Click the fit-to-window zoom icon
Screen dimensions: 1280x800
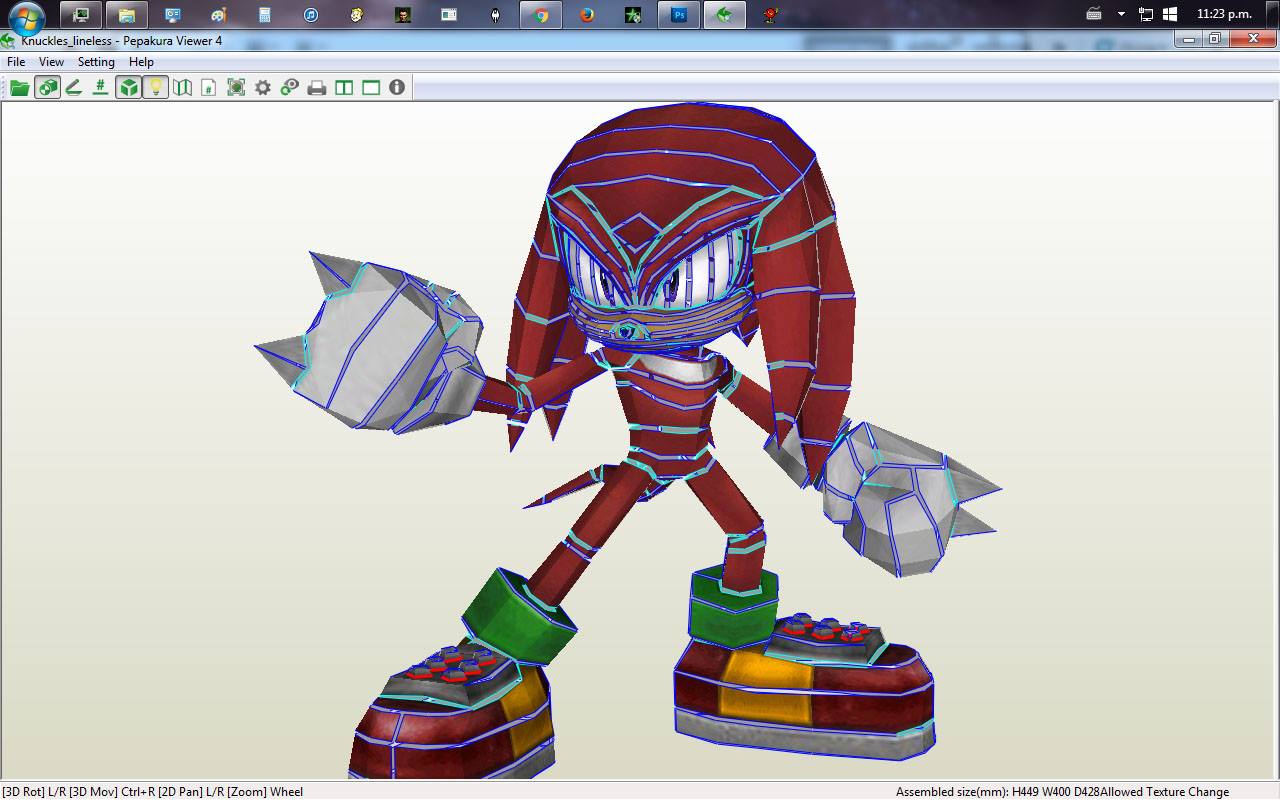236,88
